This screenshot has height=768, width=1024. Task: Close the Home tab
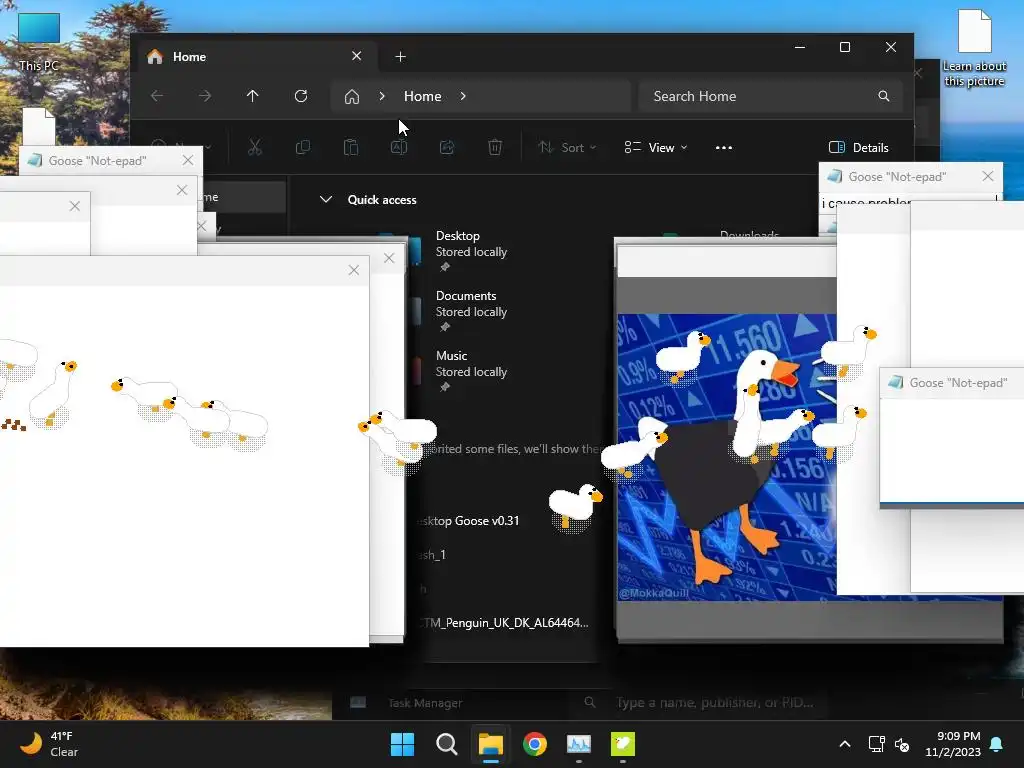tap(357, 56)
